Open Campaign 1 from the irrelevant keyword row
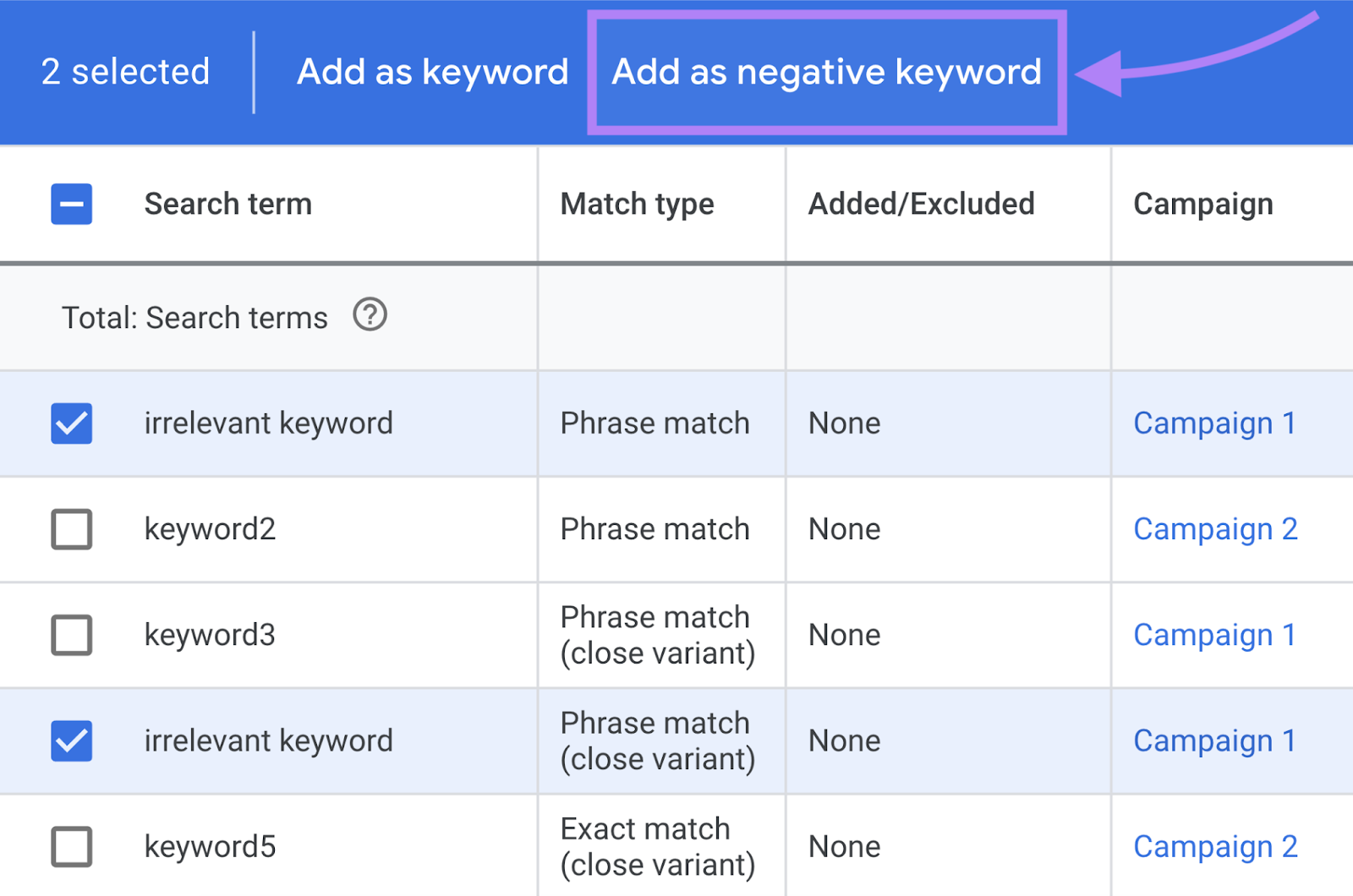The height and width of the screenshot is (896, 1353). click(1214, 423)
